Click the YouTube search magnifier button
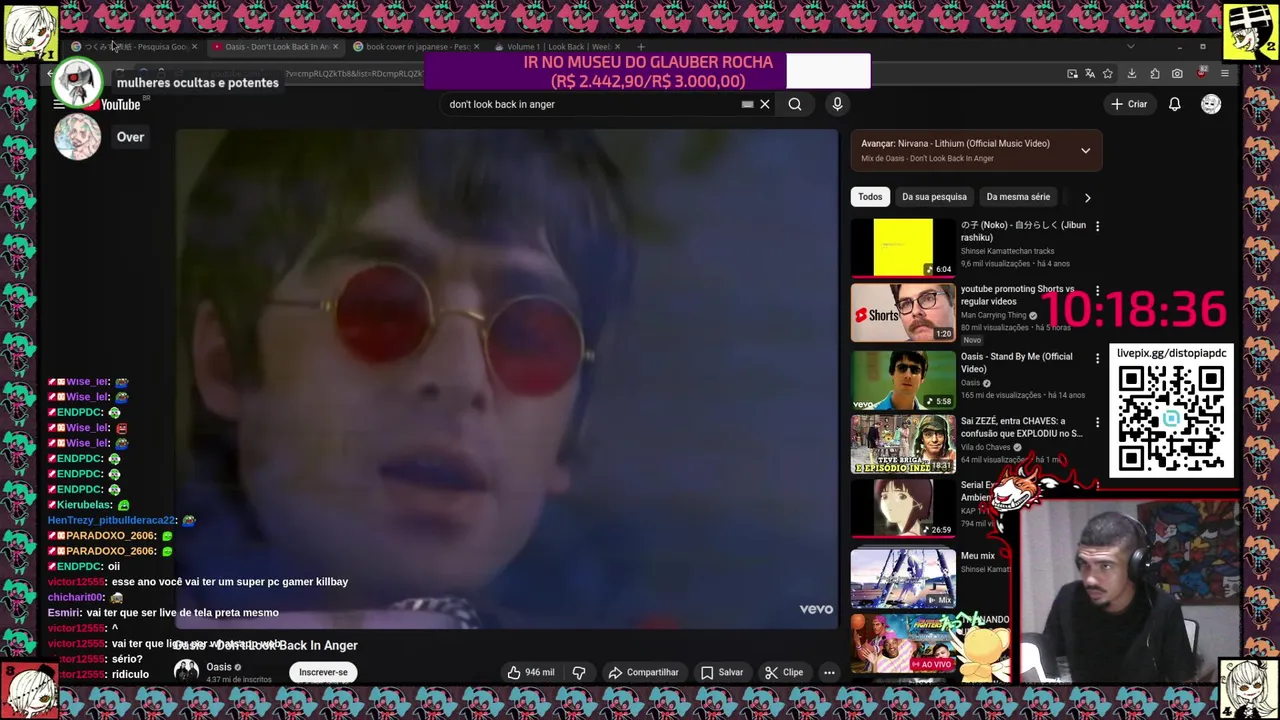The height and width of the screenshot is (720, 1280). coord(795,104)
